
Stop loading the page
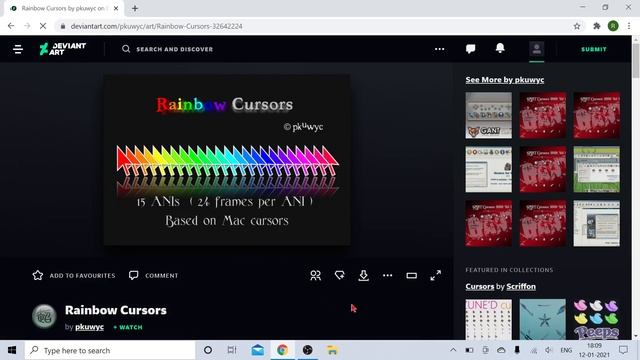pyautogui.click(x=43, y=26)
